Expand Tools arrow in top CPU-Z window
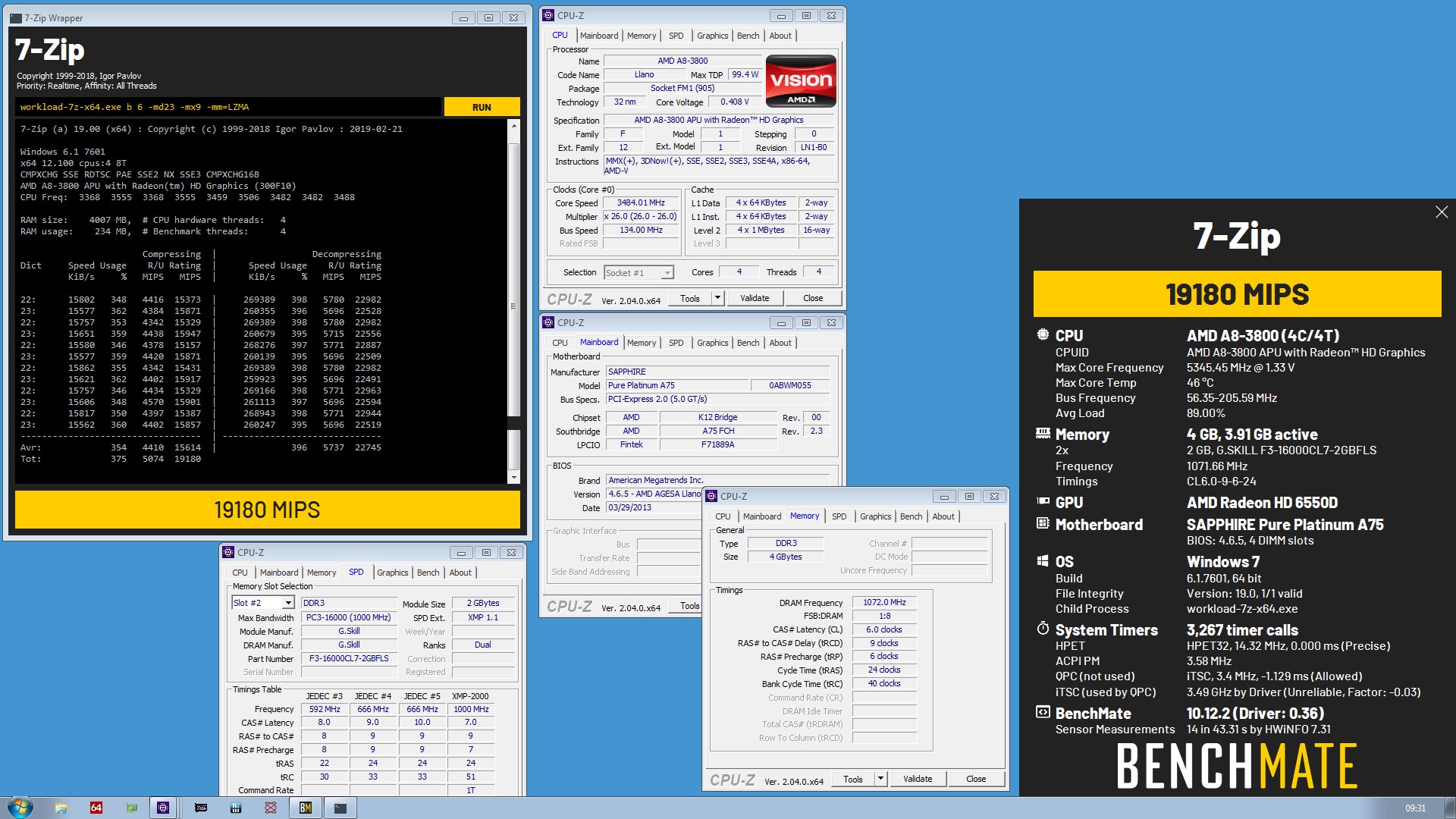This screenshot has height=819, width=1456. click(717, 298)
